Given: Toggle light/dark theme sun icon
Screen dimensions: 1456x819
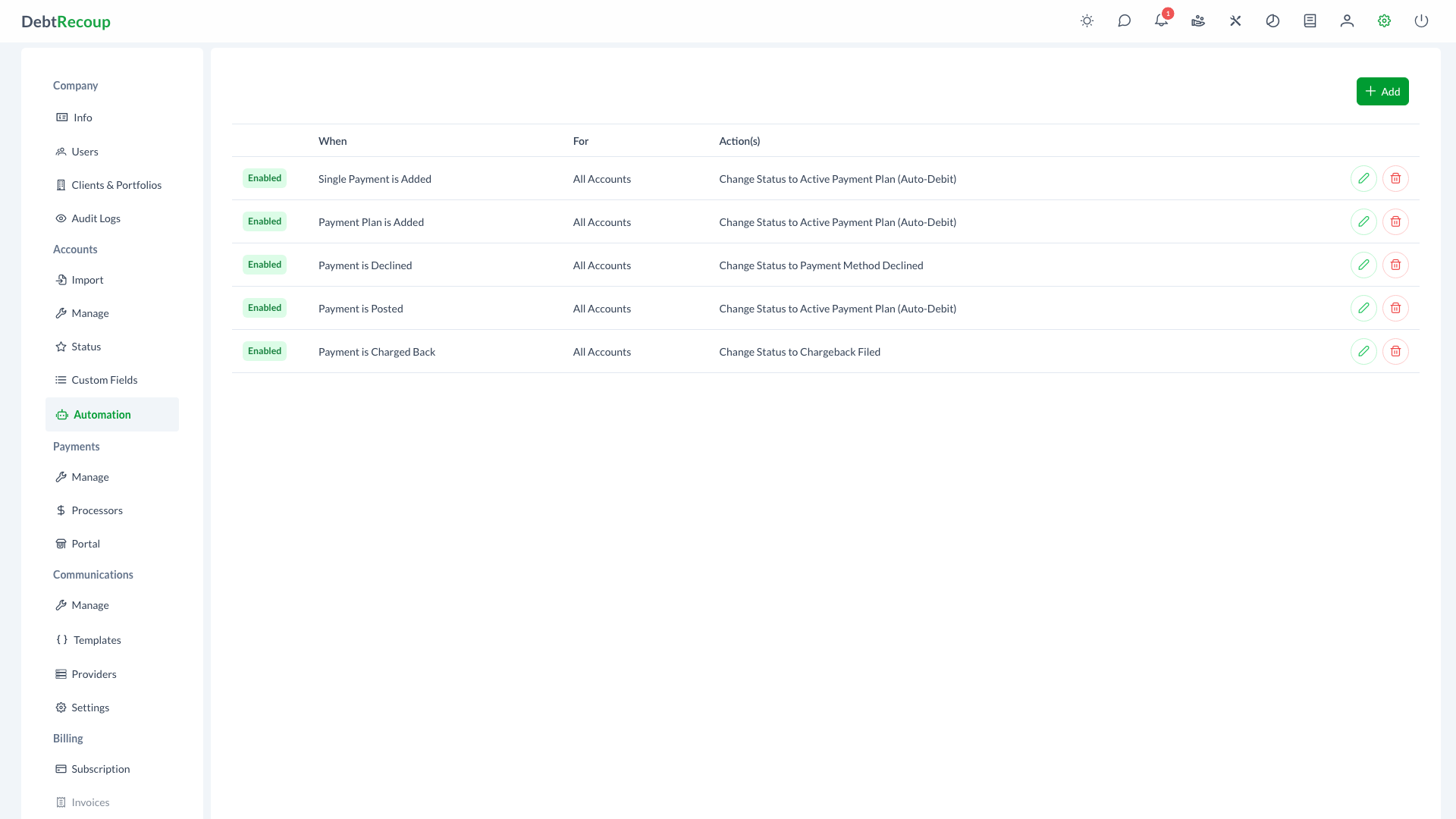Looking at the screenshot, I should pos(1087,21).
